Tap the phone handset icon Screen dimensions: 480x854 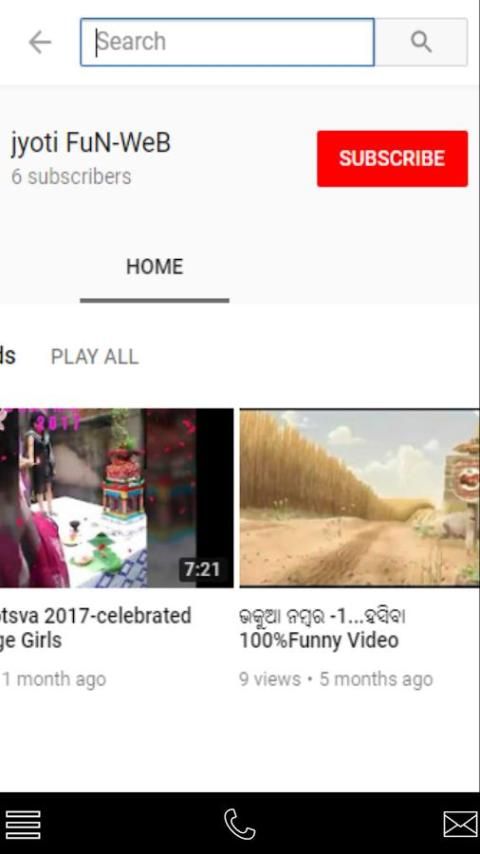coord(240,824)
